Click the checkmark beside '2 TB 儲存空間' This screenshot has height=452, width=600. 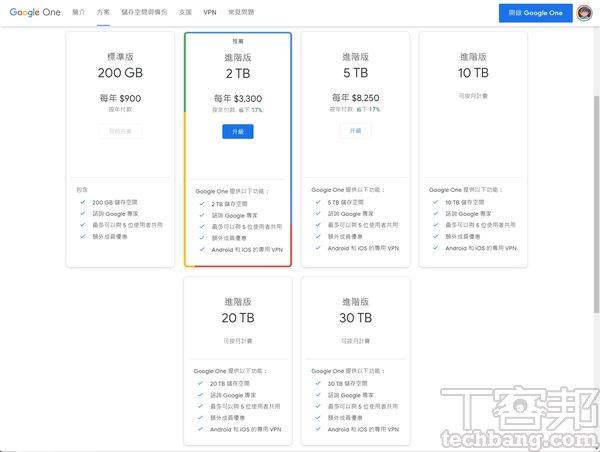click(x=202, y=204)
